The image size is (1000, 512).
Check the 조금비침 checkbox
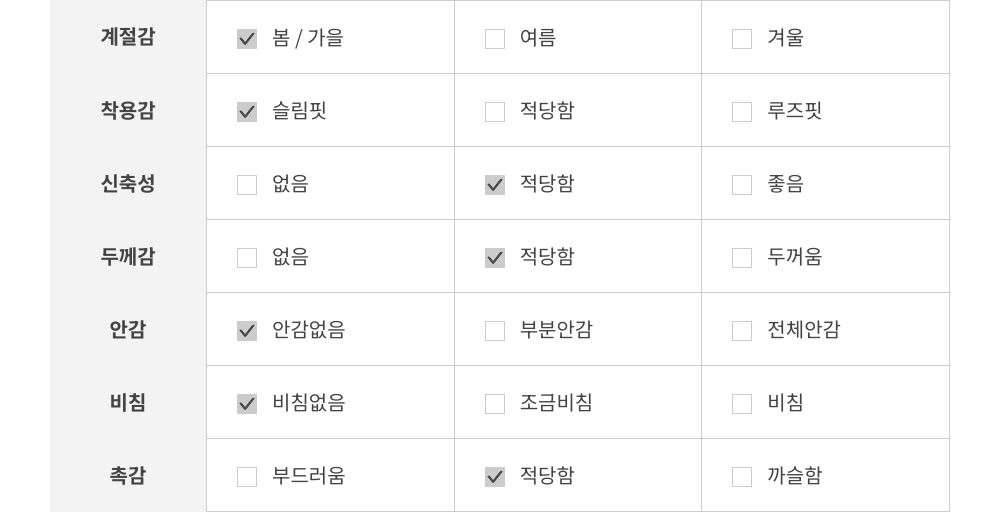pos(495,404)
